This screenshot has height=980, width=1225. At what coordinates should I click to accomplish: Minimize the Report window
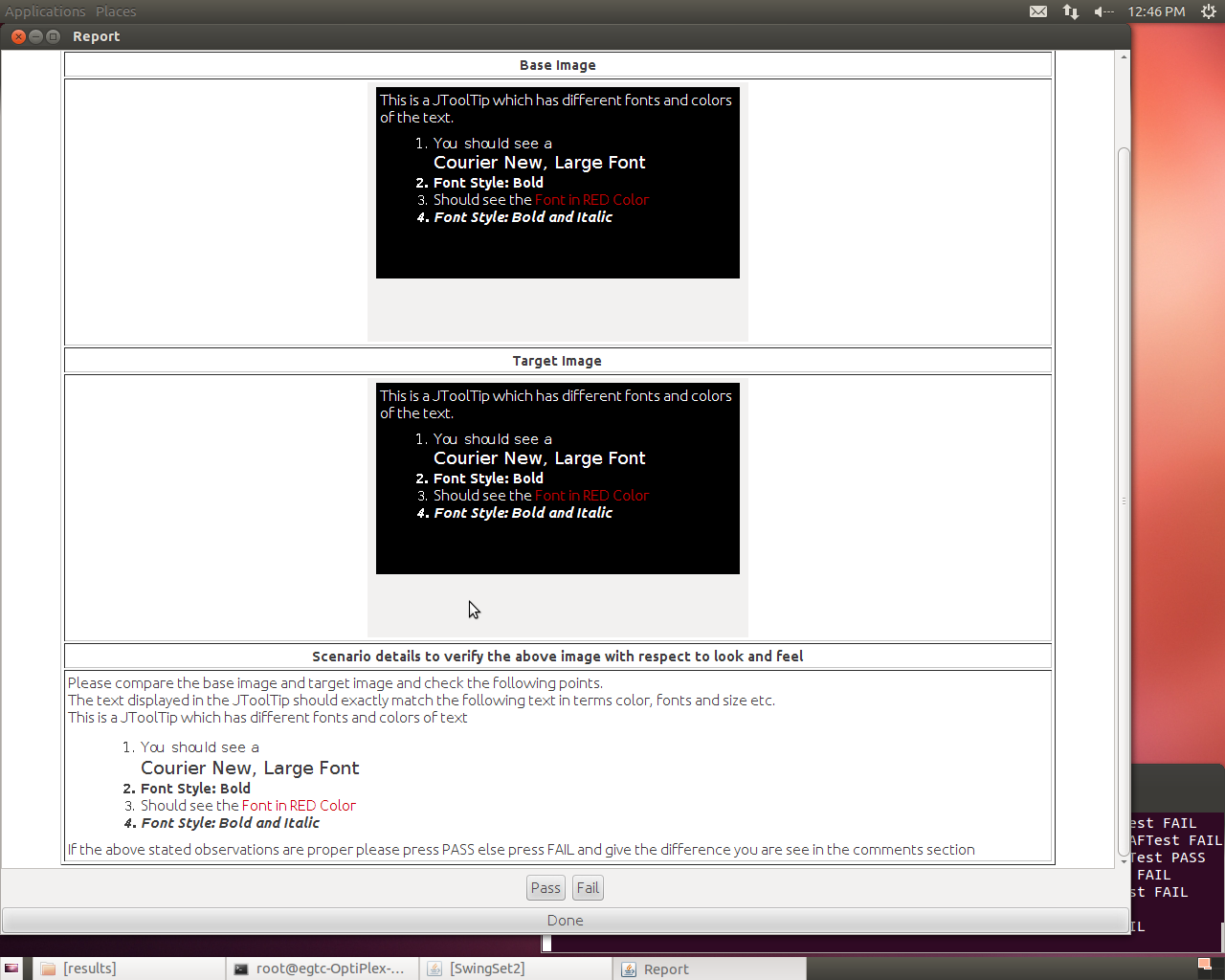[35, 36]
